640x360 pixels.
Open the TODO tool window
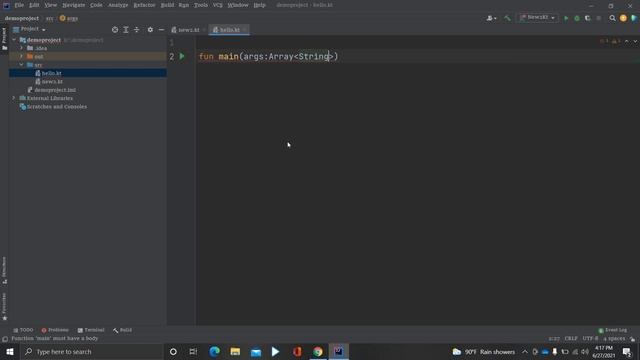(x=23, y=330)
